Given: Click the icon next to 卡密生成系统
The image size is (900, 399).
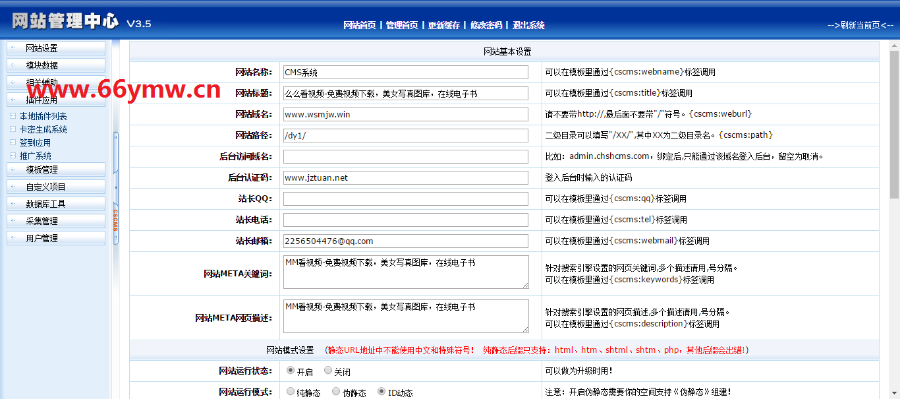Looking at the screenshot, I should point(13,129).
